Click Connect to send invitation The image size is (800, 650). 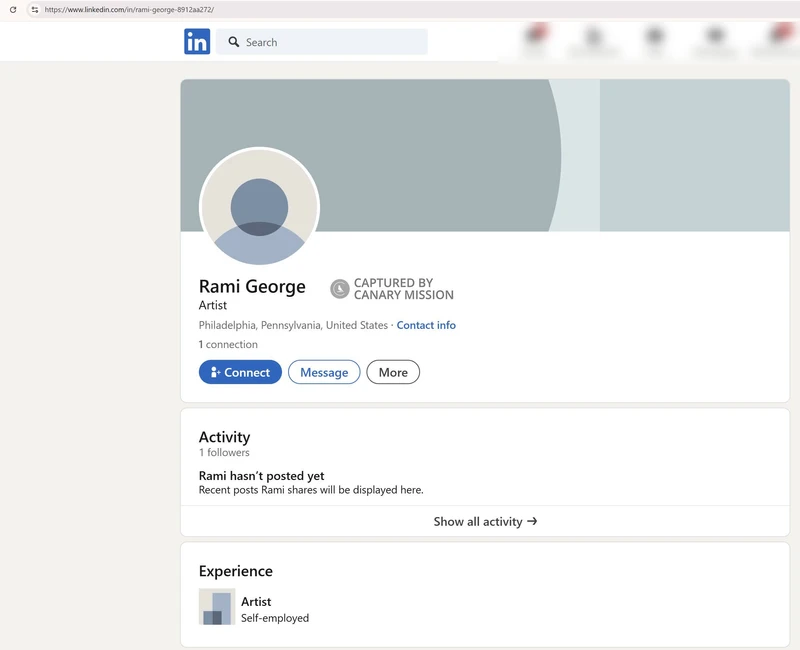[240, 372]
